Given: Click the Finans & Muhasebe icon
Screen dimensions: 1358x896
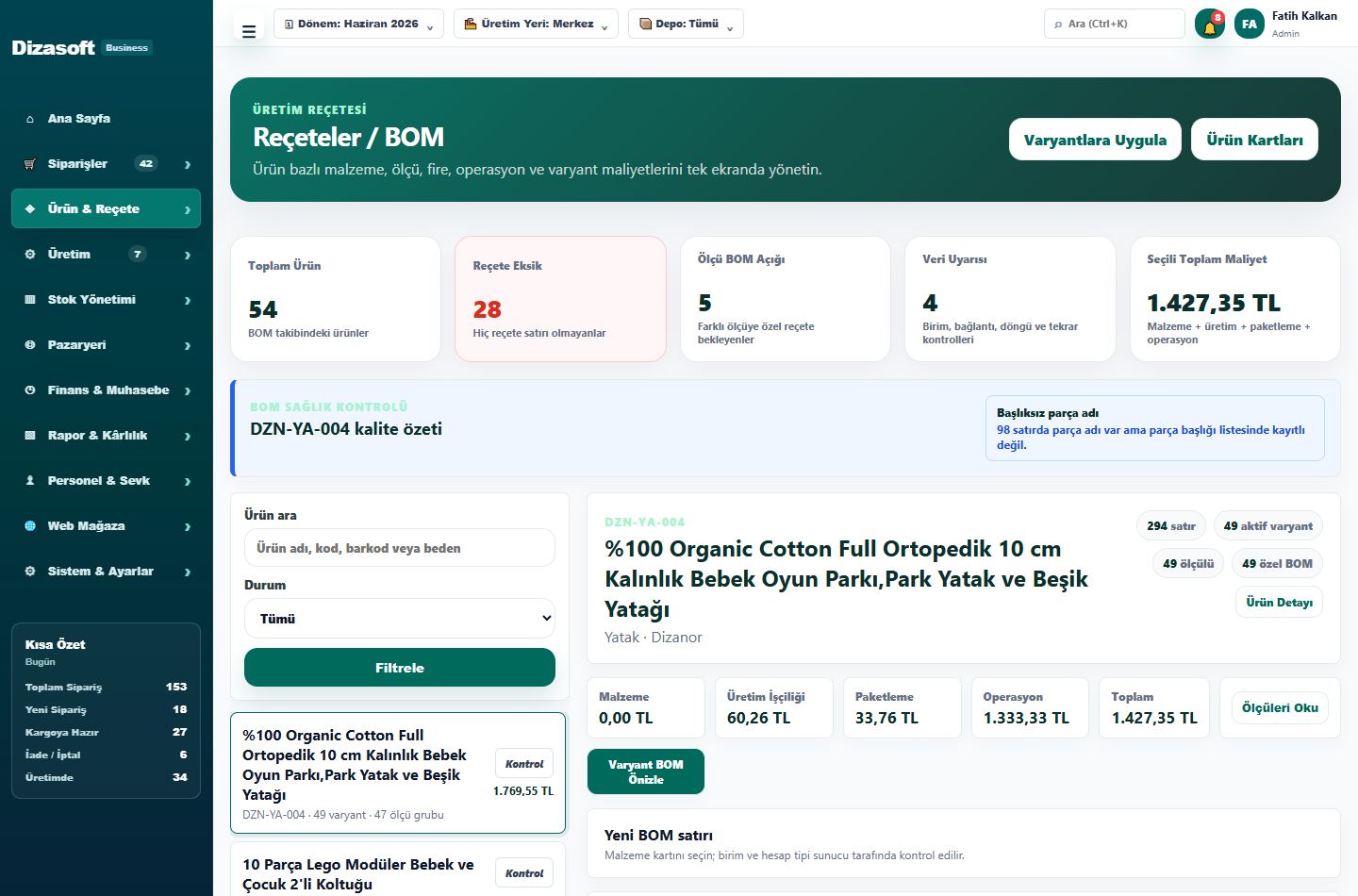Looking at the screenshot, I should pos(30,390).
